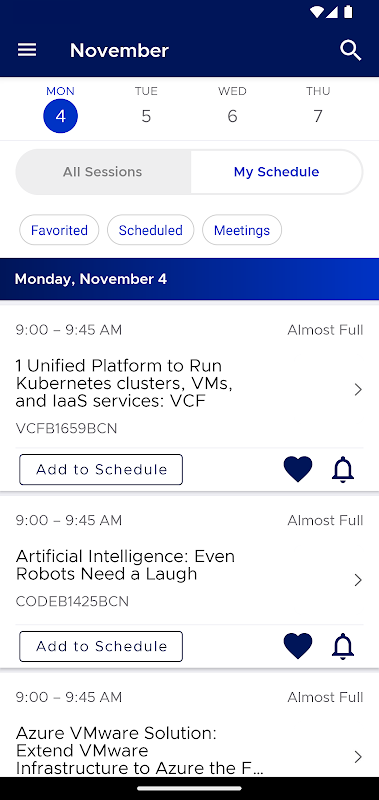Add Unified Platform session to schedule
Image resolution: width=379 pixels, height=800 pixels.
pyautogui.click(x=101, y=469)
